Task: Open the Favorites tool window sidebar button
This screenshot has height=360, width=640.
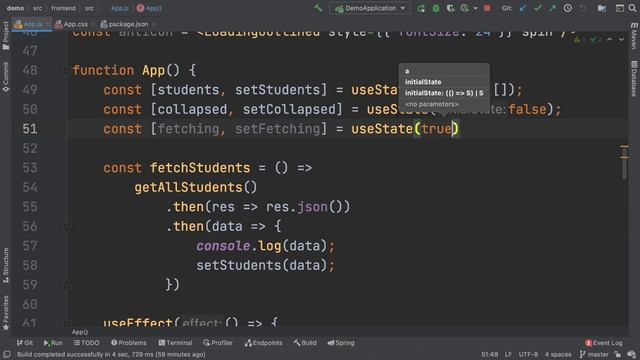Action: tap(6, 313)
